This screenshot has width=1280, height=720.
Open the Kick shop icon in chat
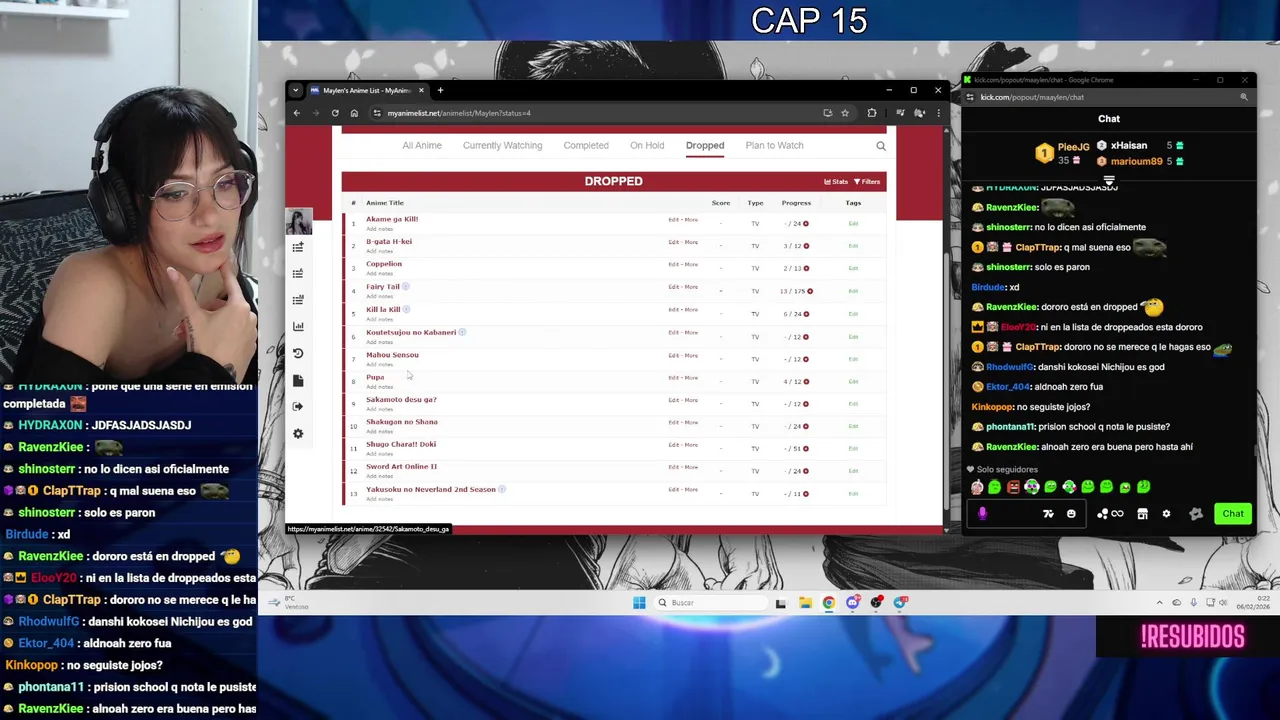[x=1142, y=514]
